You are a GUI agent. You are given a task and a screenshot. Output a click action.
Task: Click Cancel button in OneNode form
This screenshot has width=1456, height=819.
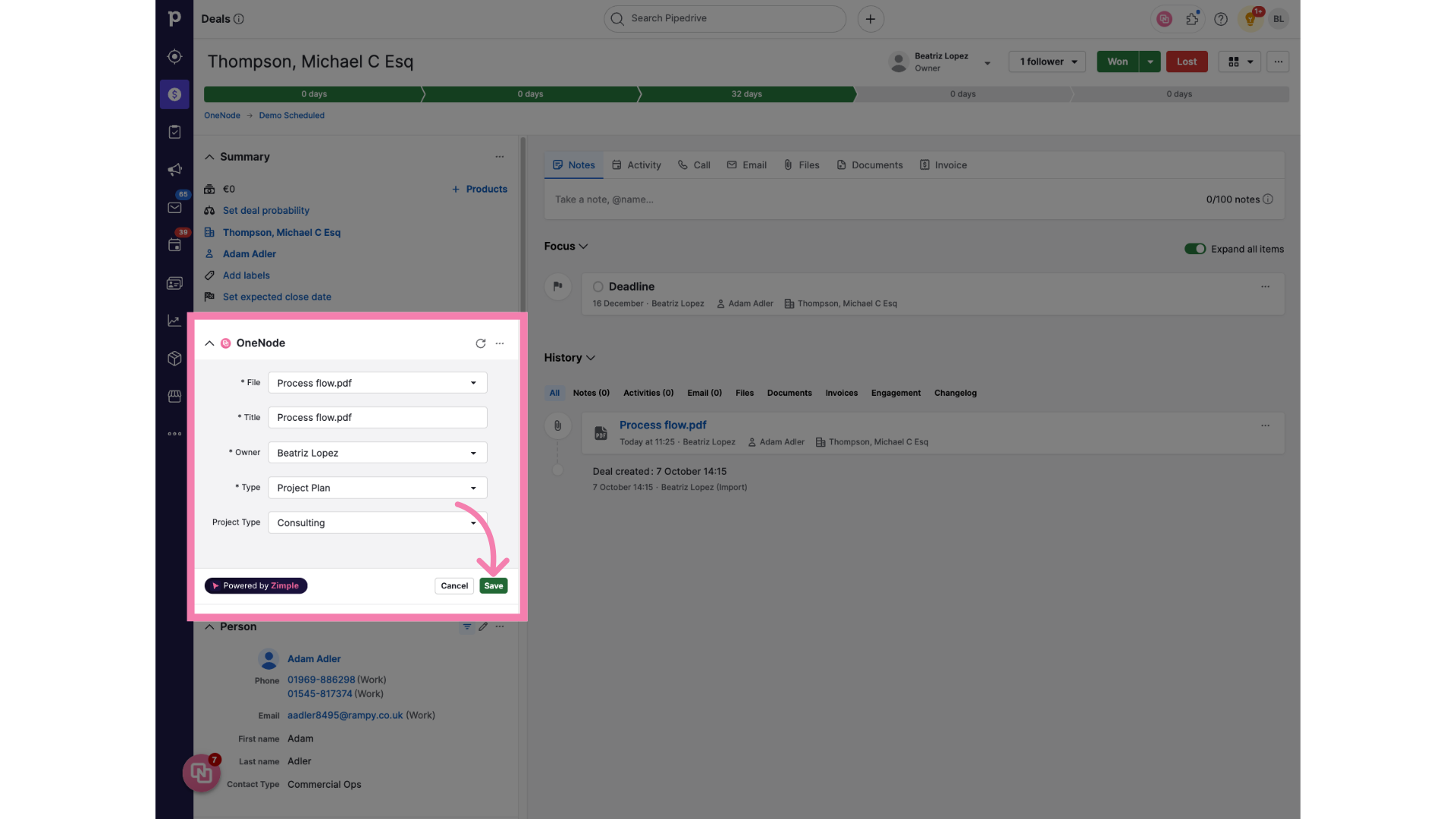point(454,585)
